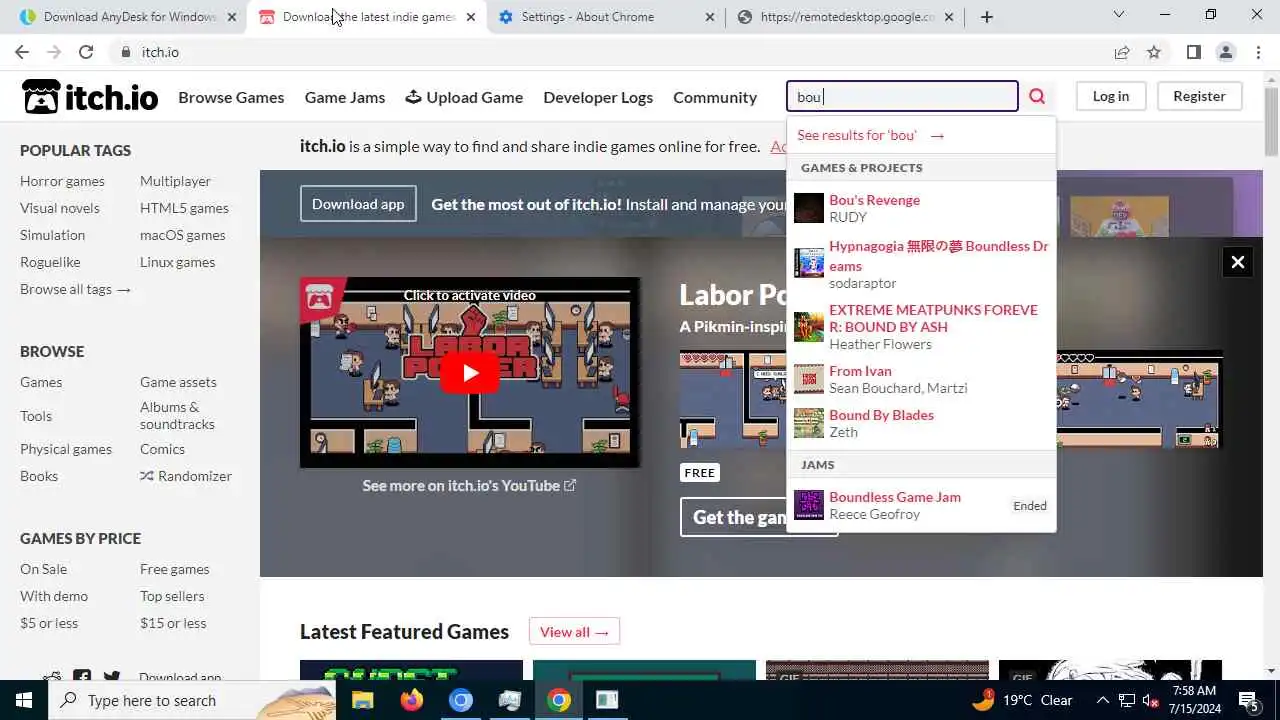The height and width of the screenshot is (720, 1280).
Task: Open Albums & soundtracks category
Action: (177, 415)
